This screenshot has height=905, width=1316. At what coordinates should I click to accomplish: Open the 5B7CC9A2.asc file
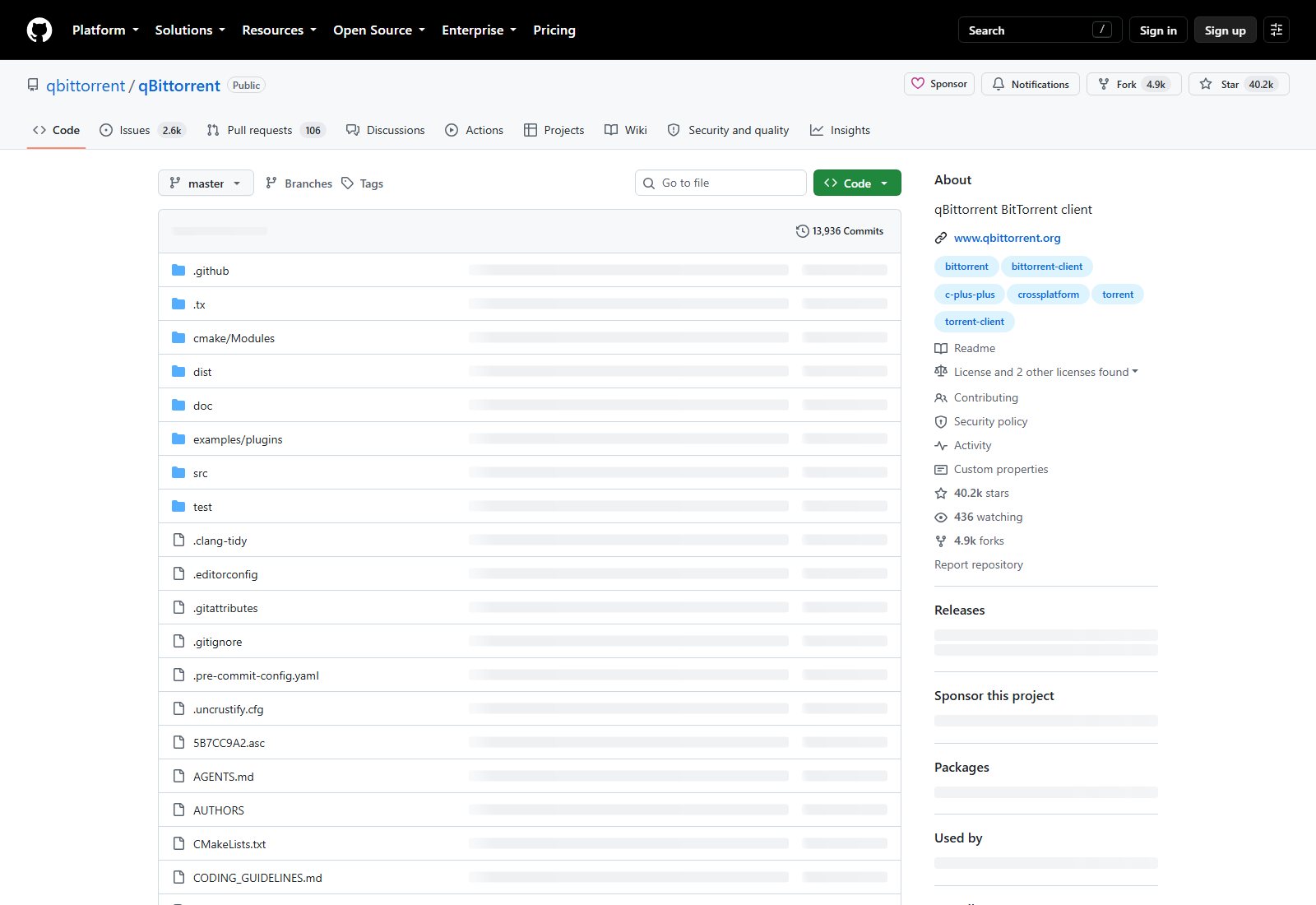coord(229,743)
